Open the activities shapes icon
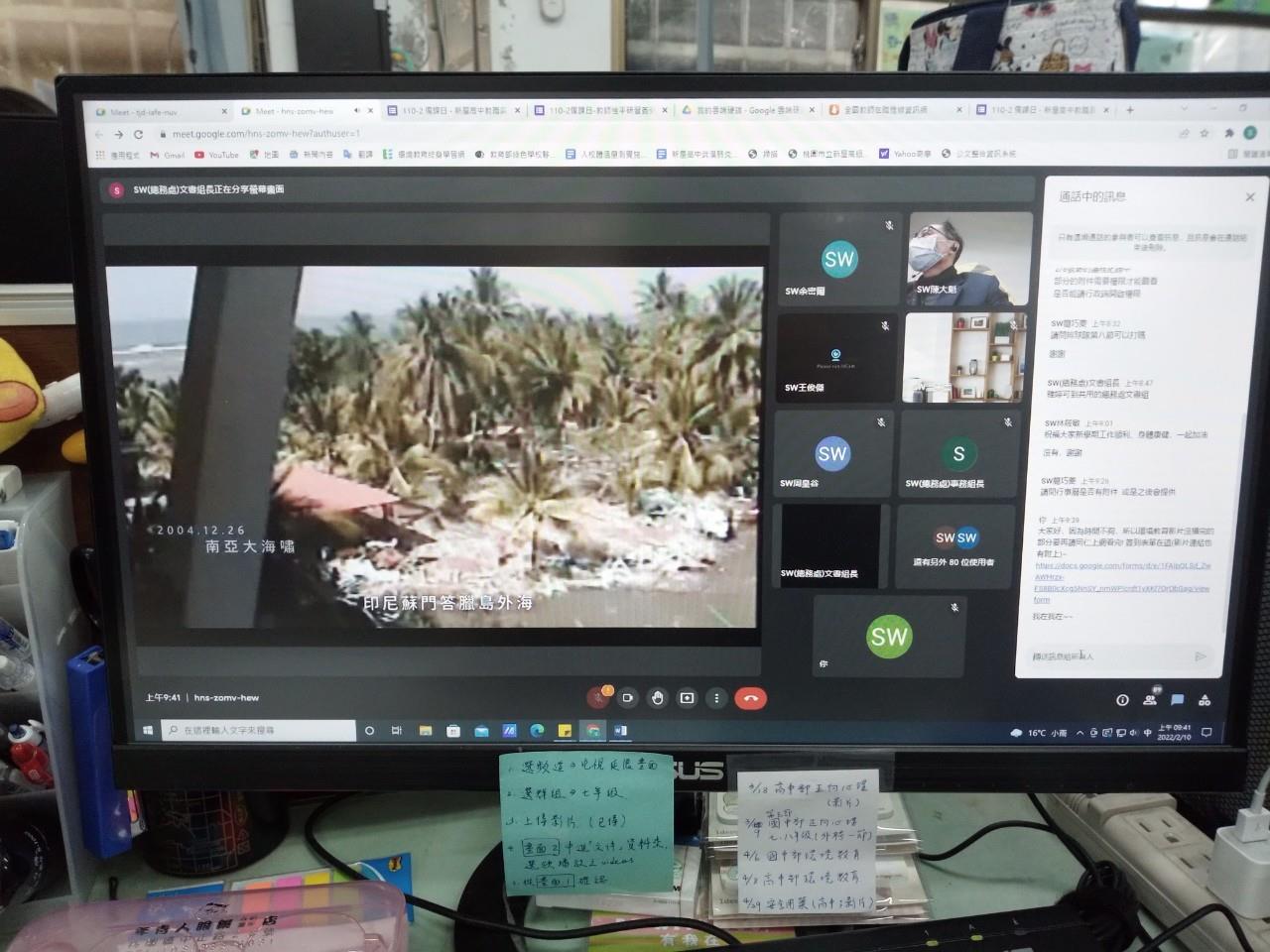The width and height of the screenshot is (1270, 952). 1205,700
